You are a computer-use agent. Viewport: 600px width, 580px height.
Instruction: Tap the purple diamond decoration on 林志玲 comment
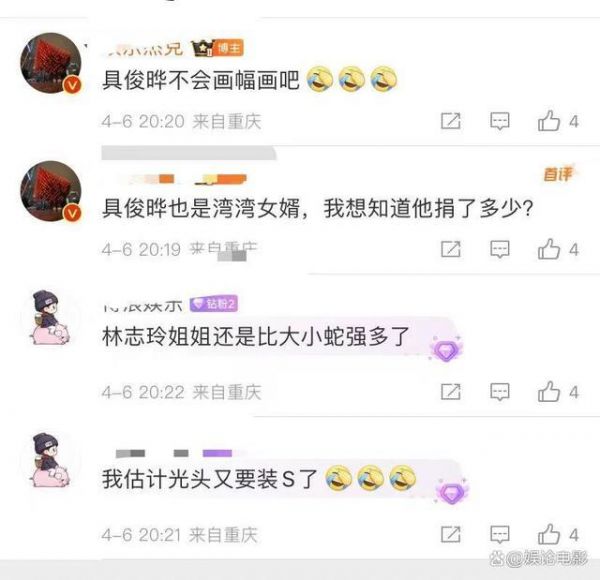point(445,349)
